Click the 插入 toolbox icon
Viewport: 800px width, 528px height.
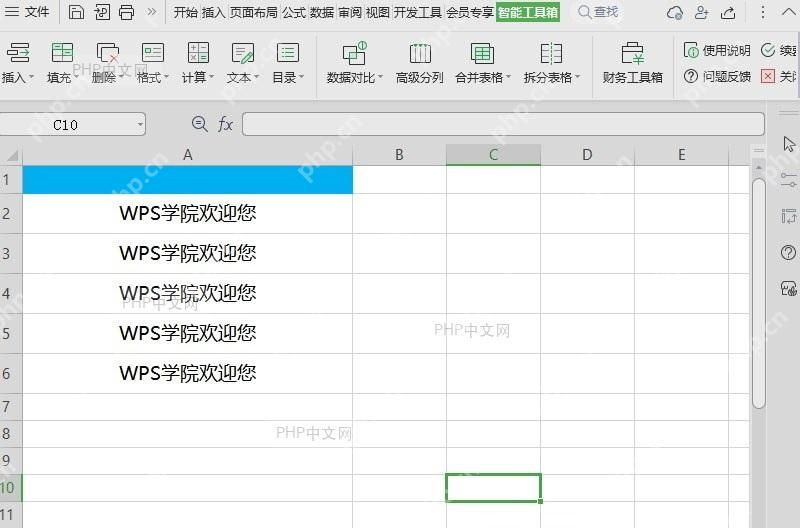click(18, 53)
